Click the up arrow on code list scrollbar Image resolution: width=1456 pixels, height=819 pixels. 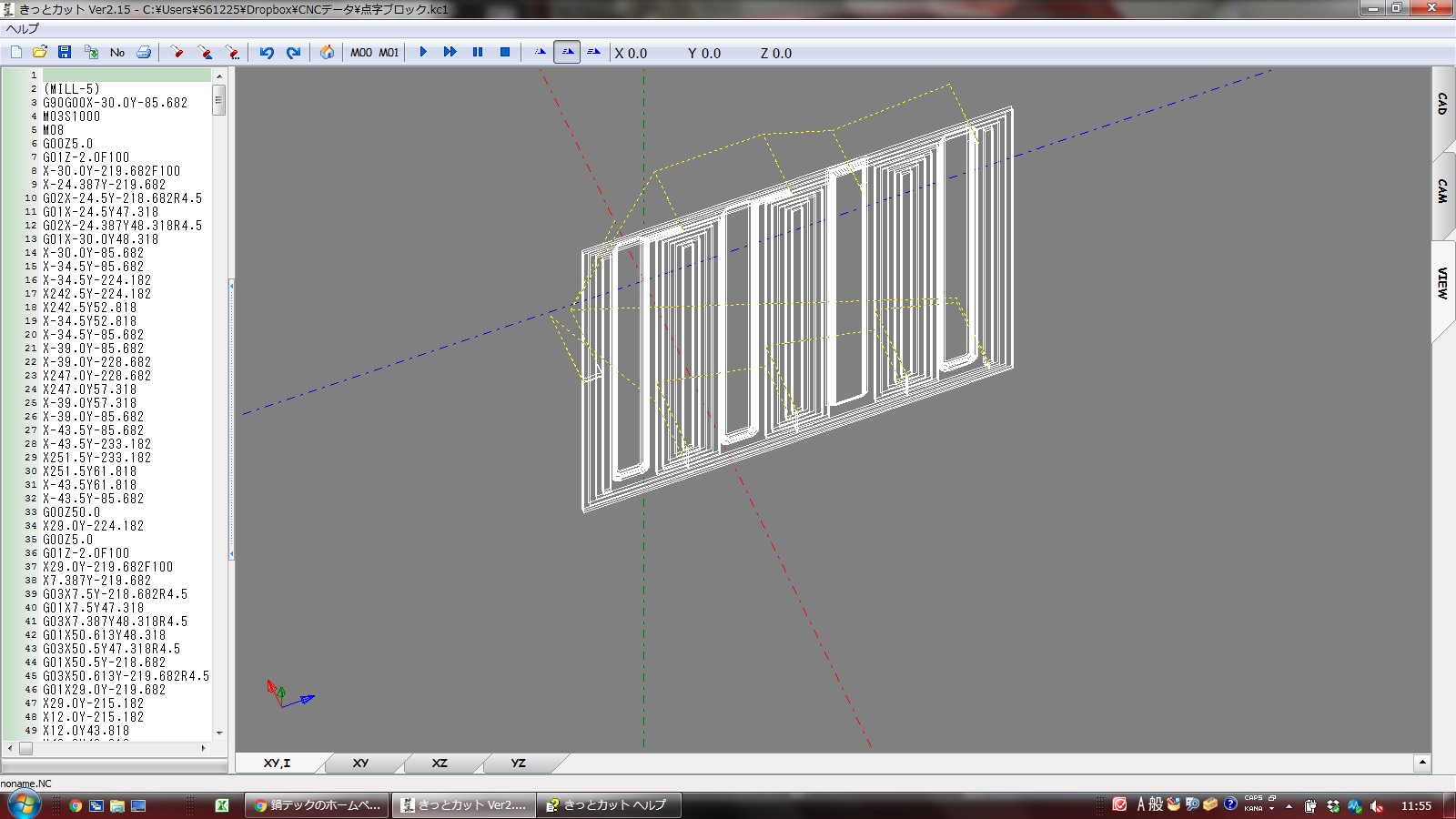click(x=219, y=76)
